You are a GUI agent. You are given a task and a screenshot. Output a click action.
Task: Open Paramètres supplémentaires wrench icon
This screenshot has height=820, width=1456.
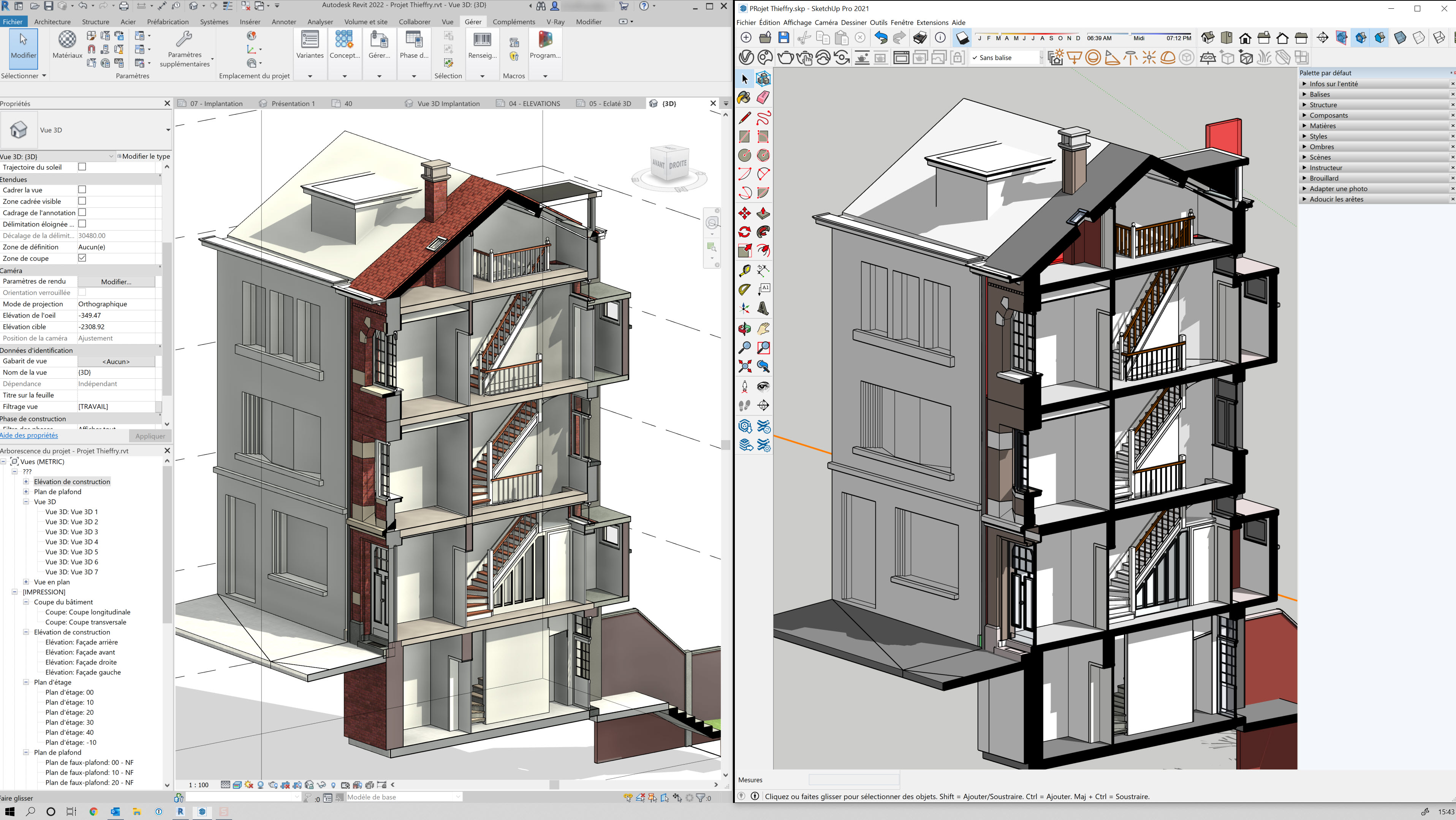(184, 39)
